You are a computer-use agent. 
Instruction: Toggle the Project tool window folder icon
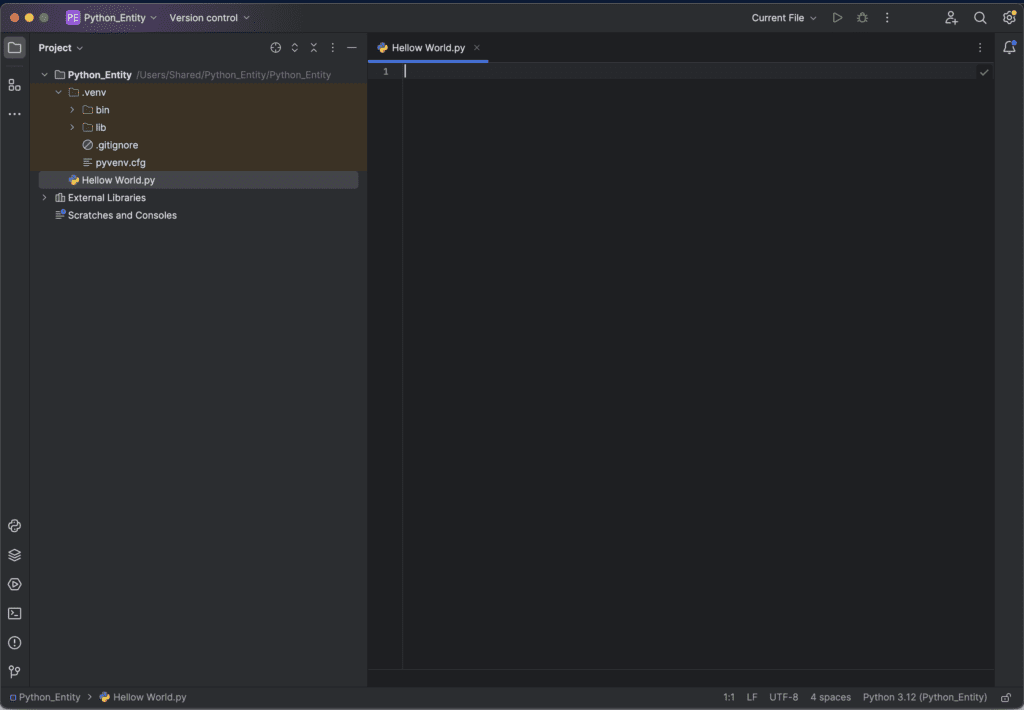pos(14,47)
